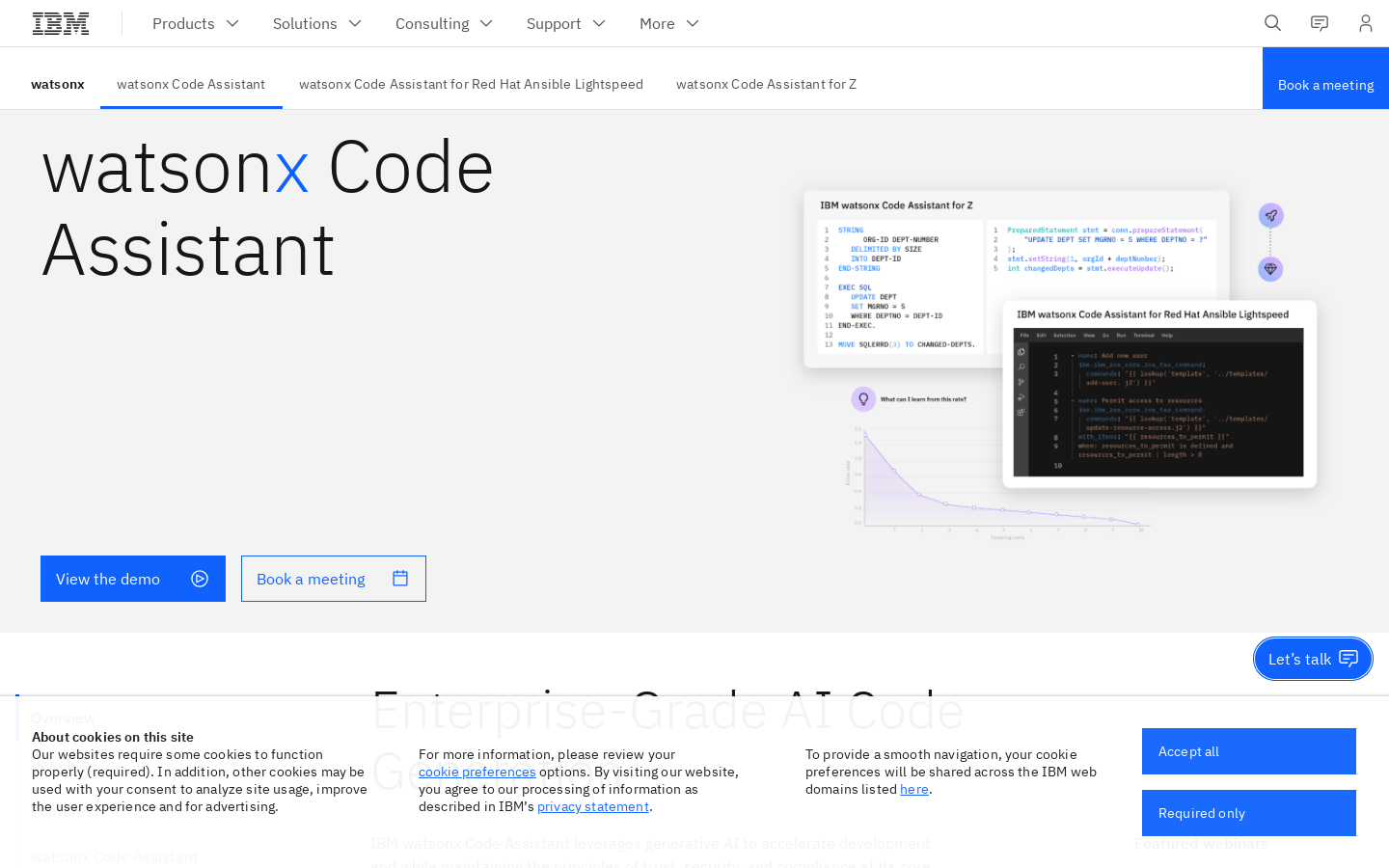Open the user account icon
Image resolution: width=1389 pixels, height=868 pixels.
1365,22
